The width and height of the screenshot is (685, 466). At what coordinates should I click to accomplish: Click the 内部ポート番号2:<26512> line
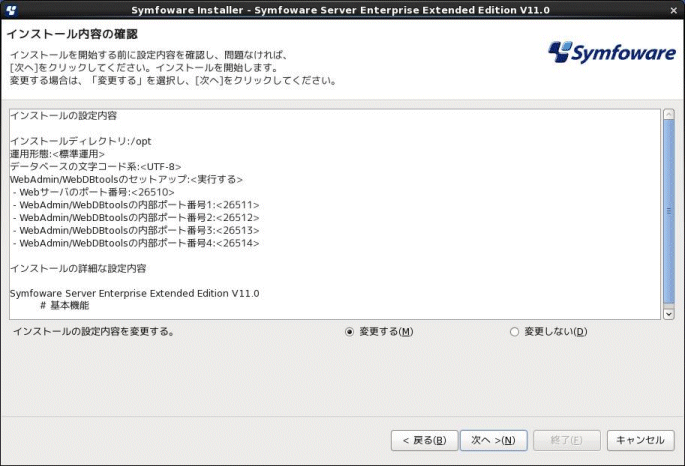(x=136, y=217)
